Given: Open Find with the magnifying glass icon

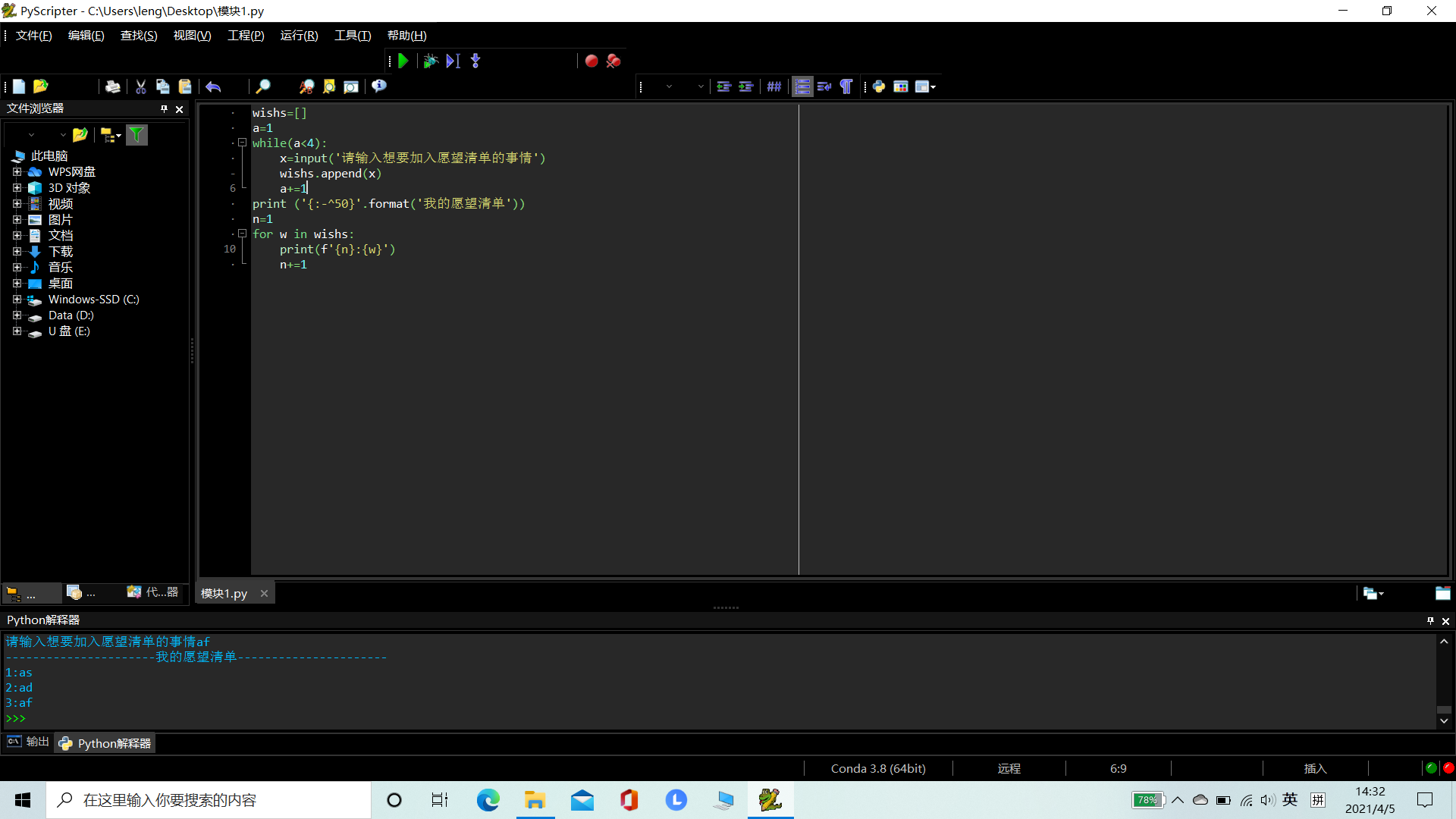Looking at the screenshot, I should point(263,87).
